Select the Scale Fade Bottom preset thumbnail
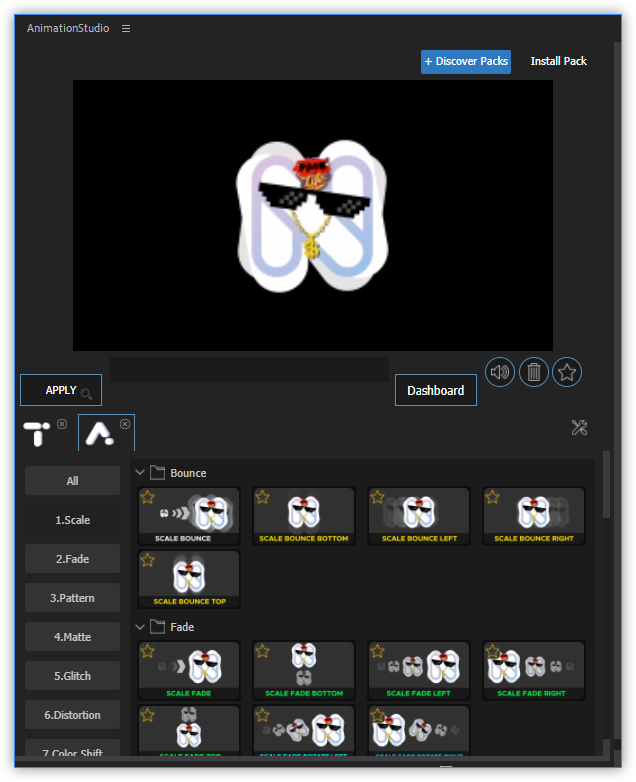The image size is (636, 782). (304, 670)
